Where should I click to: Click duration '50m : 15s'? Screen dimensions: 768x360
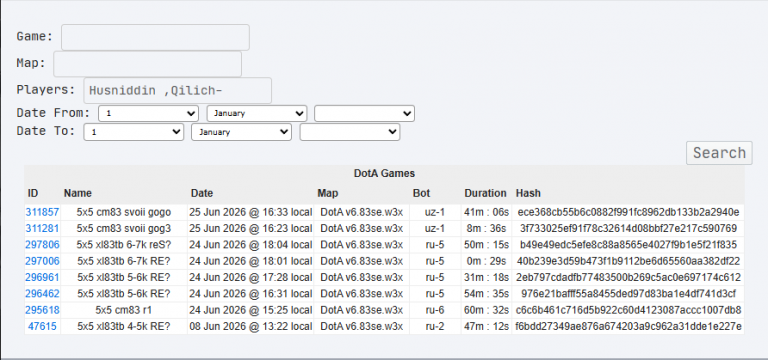[x=486, y=244]
